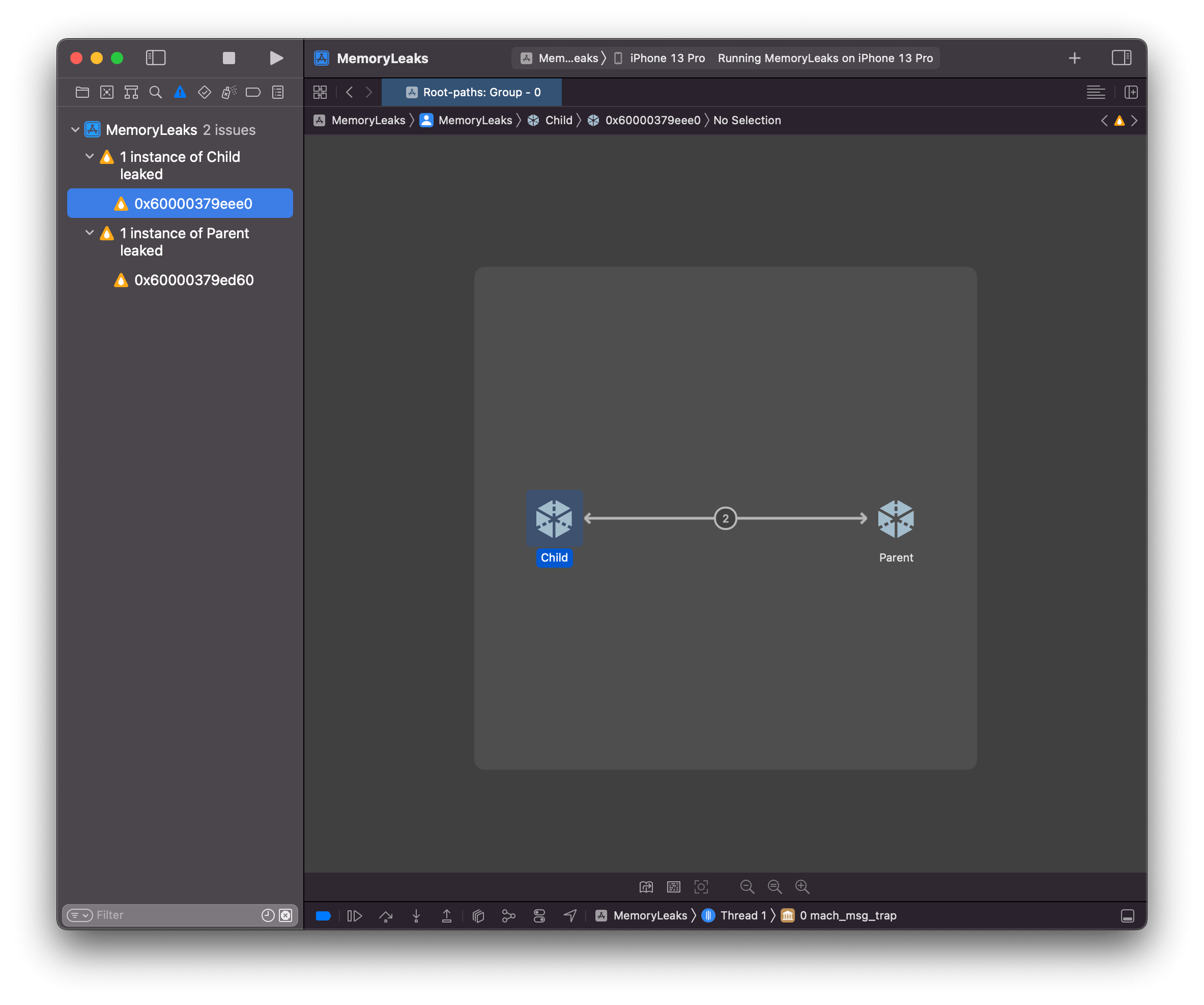The width and height of the screenshot is (1204, 1005).
Task: Stop the running MemoryLeaks app
Action: tap(229, 58)
